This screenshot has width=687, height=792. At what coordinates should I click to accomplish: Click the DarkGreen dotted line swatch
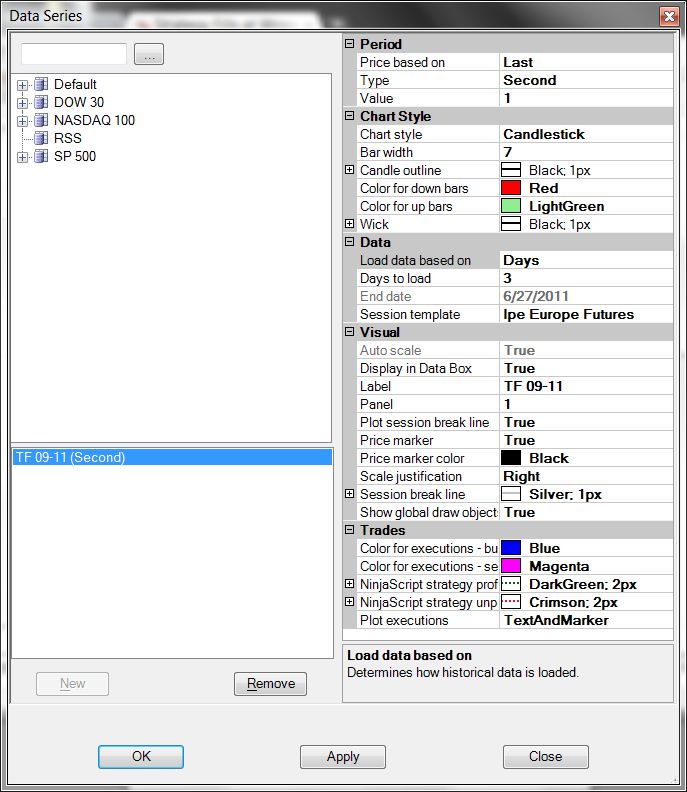point(511,584)
